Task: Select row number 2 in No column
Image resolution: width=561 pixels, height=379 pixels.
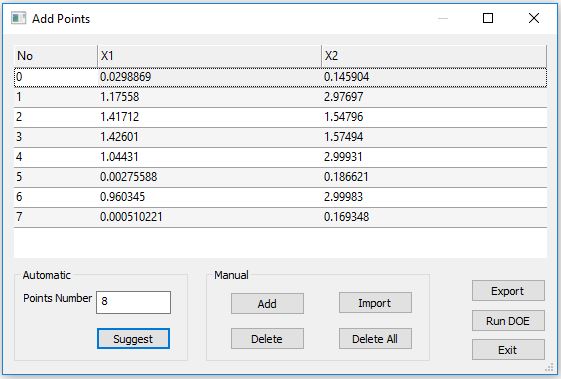Action: tap(19, 117)
